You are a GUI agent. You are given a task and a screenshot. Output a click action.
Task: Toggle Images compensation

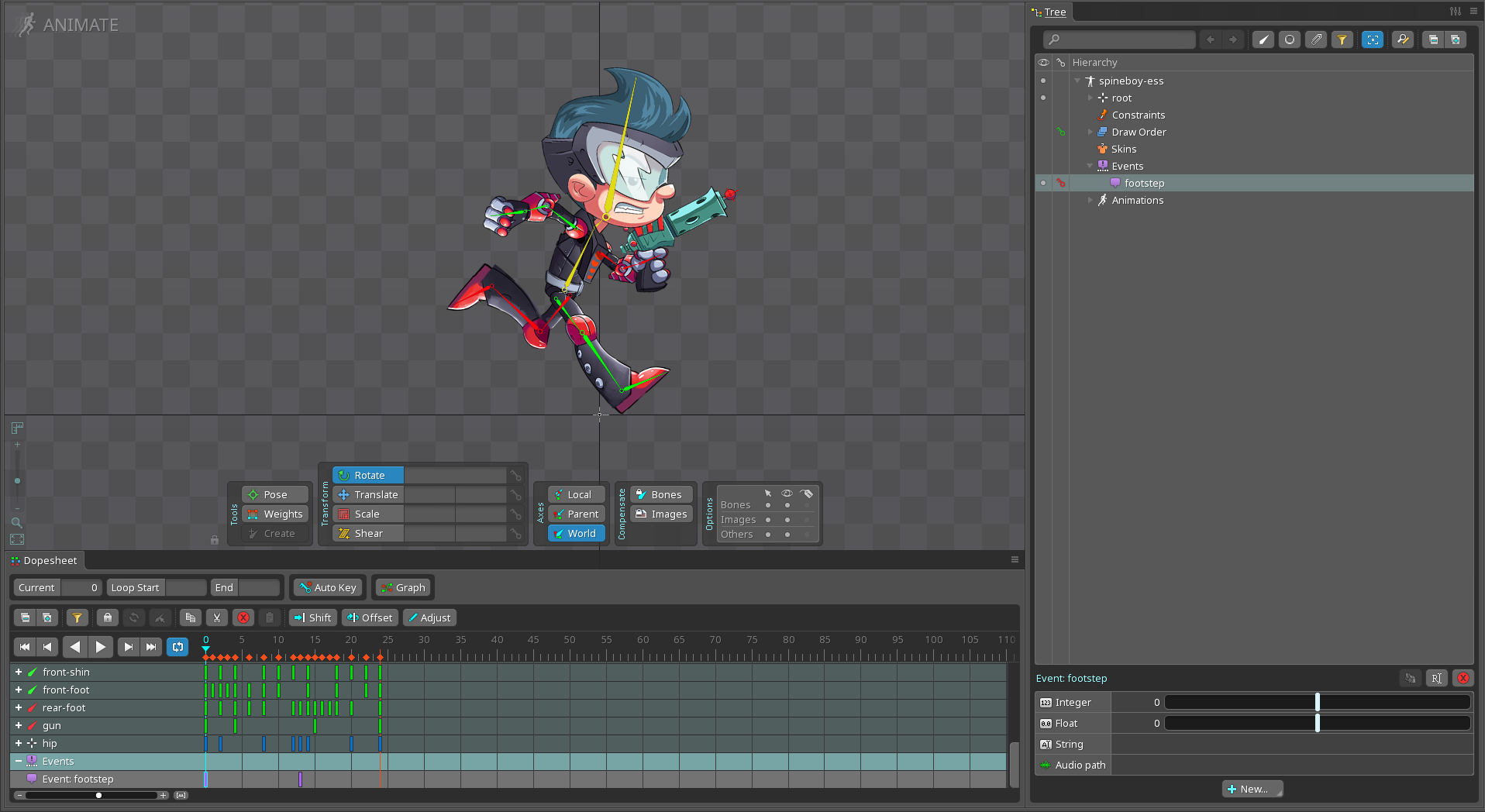[661, 514]
